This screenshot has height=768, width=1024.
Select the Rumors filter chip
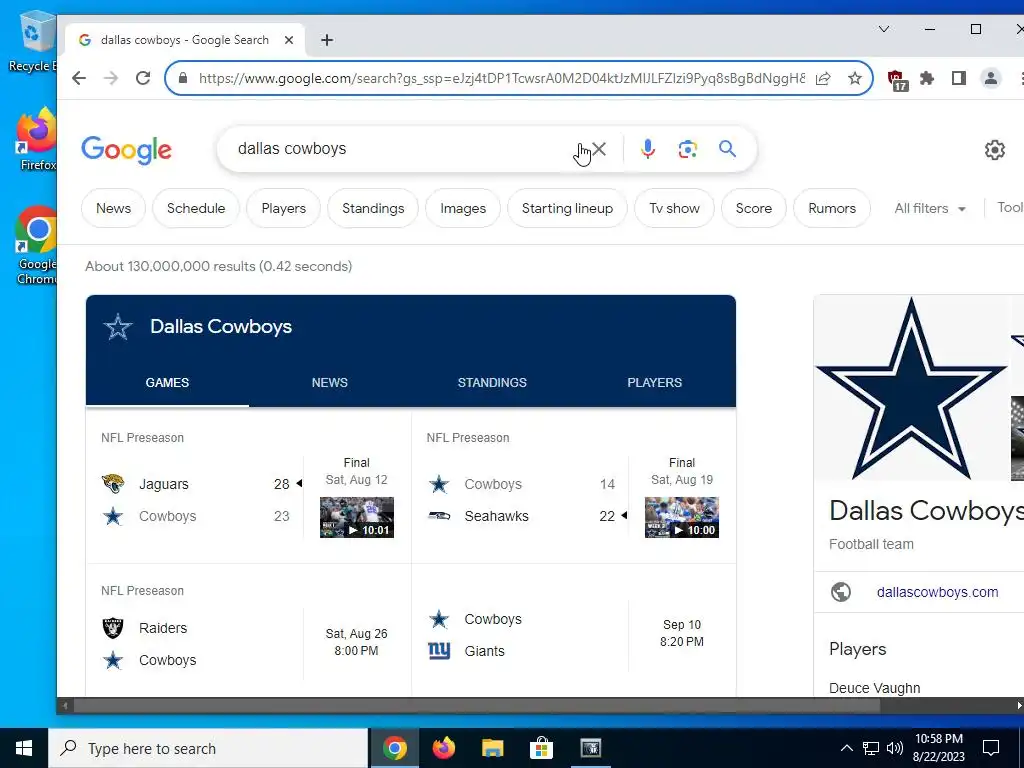coord(832,208)
